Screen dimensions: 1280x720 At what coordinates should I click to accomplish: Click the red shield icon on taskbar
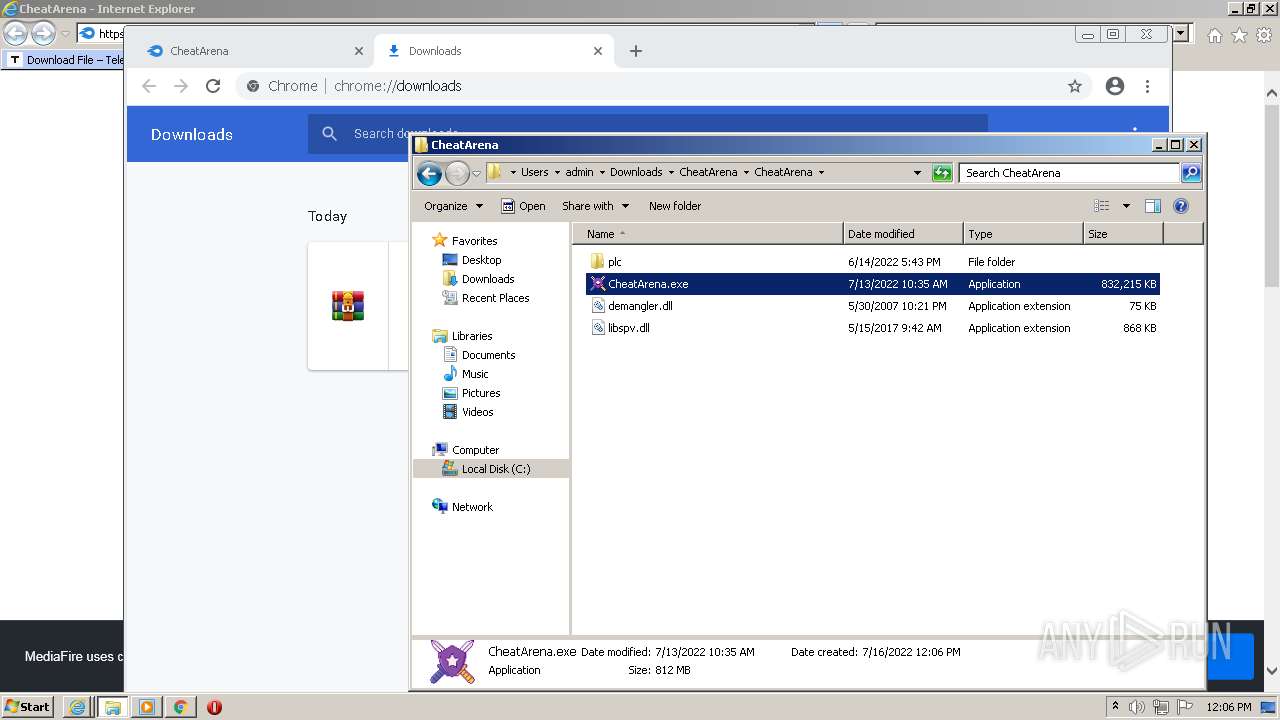pyautogui.click(x=214, y=707)
